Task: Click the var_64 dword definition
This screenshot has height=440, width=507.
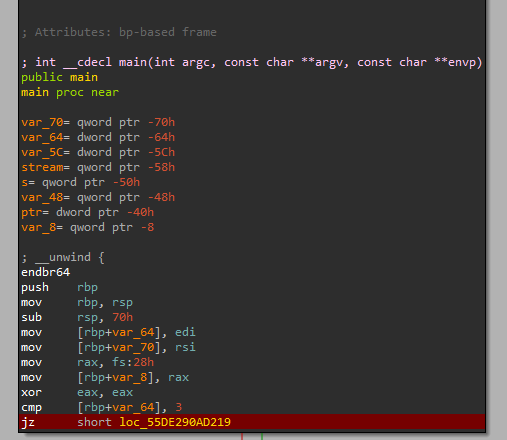Action: point(98,137)
